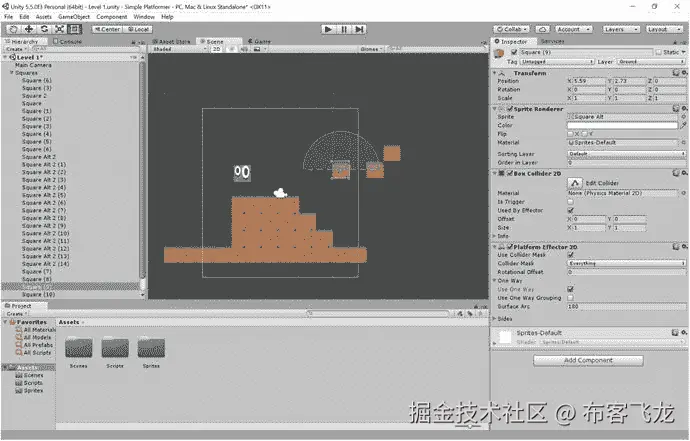The width and height of the screenshot is (690, 441).
Task: Open the Collab dropdown
Action: [511, 29]
